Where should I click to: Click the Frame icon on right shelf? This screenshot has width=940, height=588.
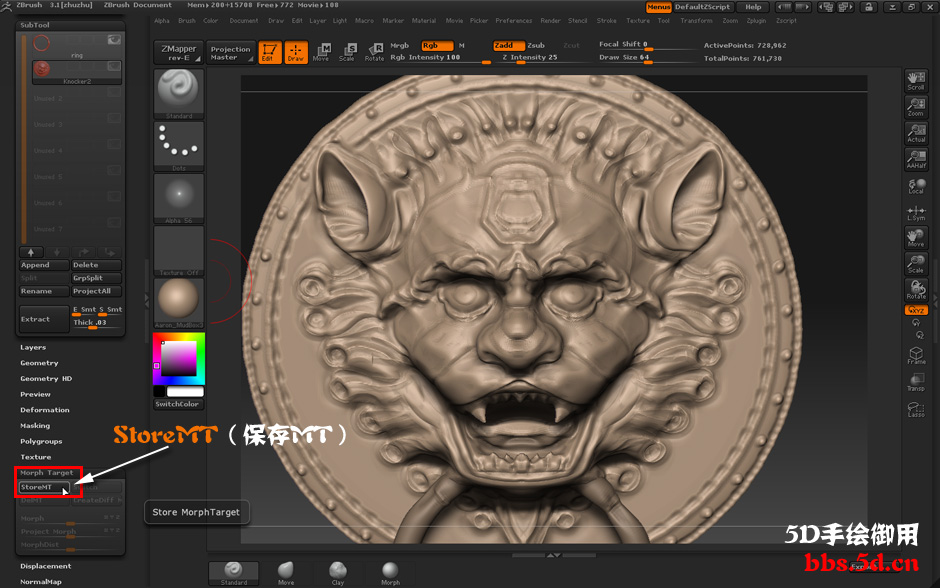click(916, 355)
